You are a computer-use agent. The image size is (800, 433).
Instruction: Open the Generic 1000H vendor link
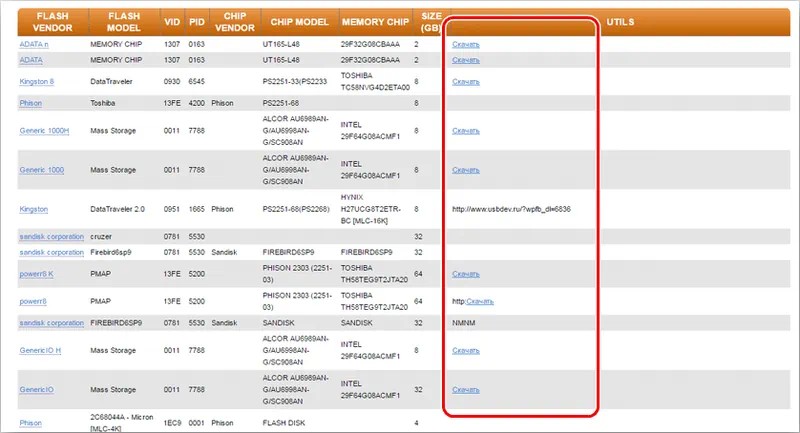pos(44,131)
